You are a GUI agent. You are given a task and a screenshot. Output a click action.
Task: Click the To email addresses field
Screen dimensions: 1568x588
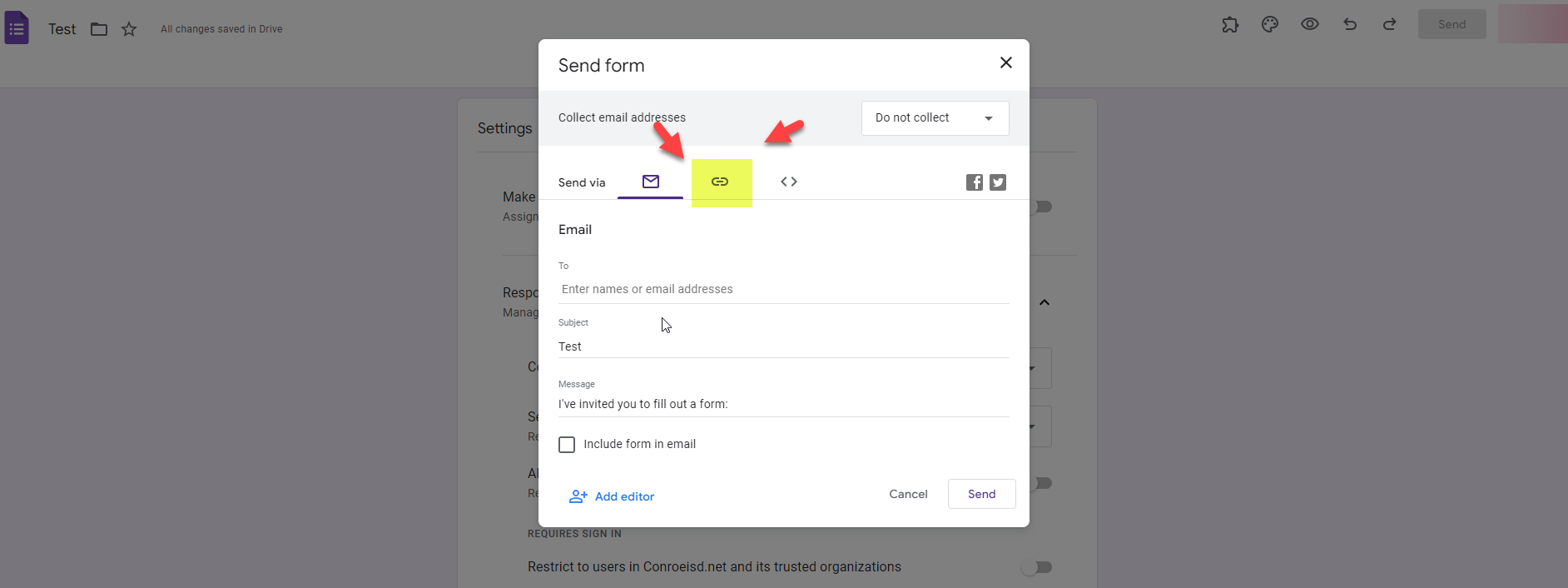click(784, 289)
